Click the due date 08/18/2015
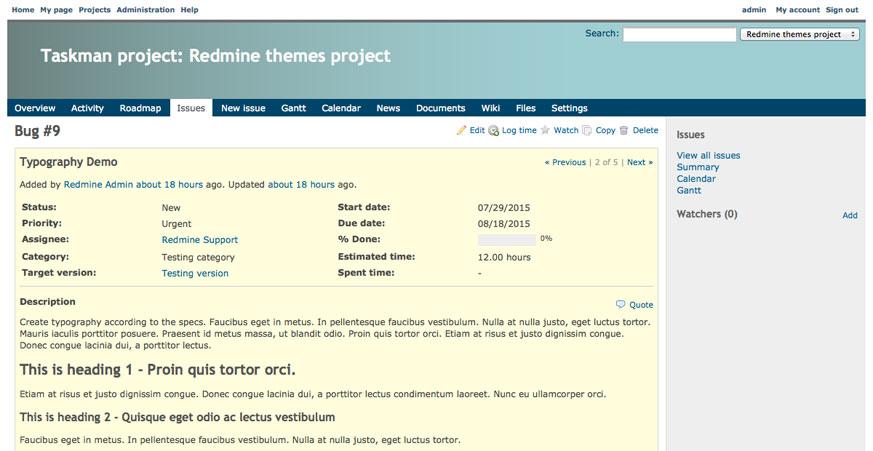This screenshot has height=451, width=873. click(x=504, y=224)
